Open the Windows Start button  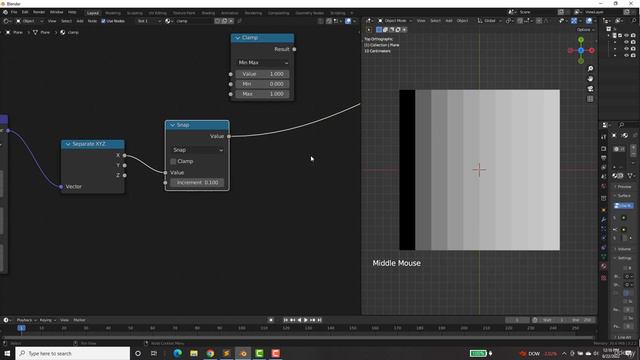[x=7, y=353]
